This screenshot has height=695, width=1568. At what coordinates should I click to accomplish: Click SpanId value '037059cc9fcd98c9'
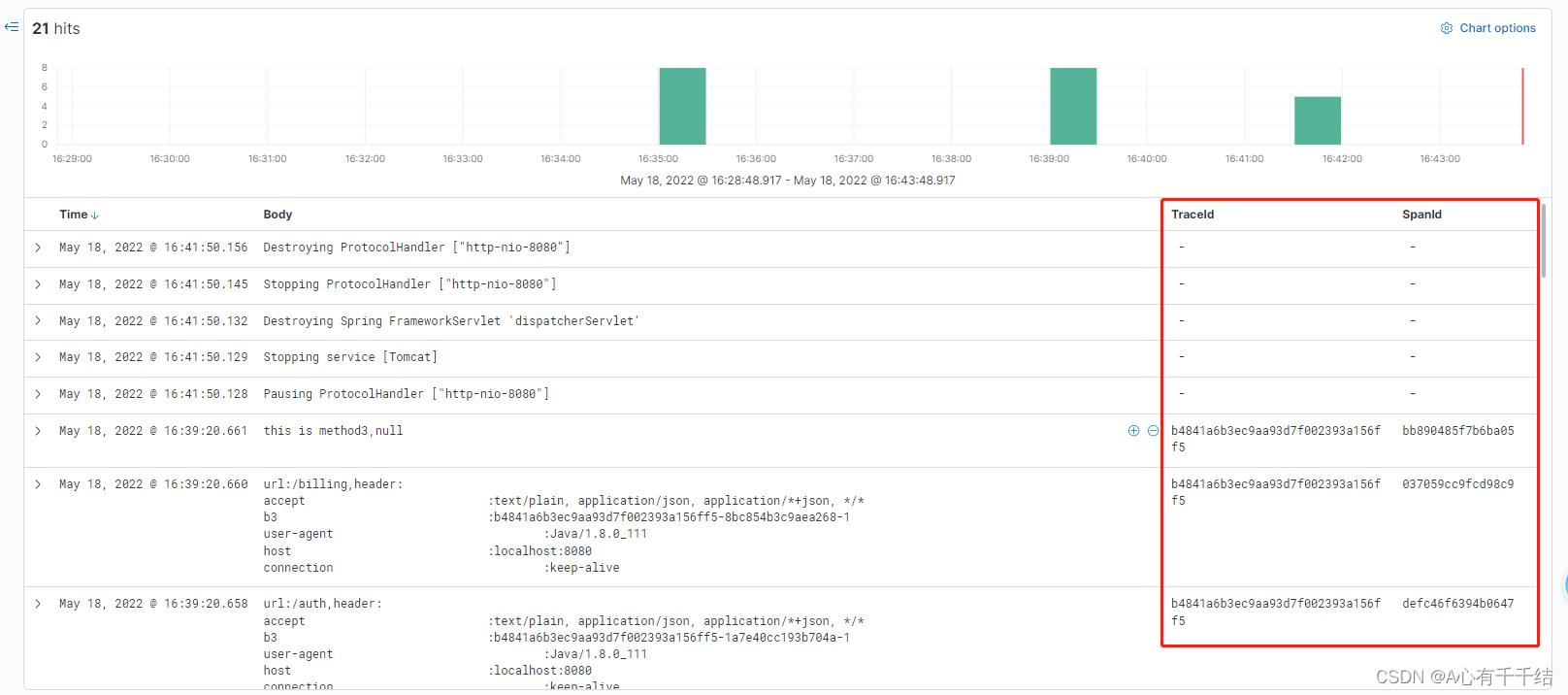coord(1457,484)
